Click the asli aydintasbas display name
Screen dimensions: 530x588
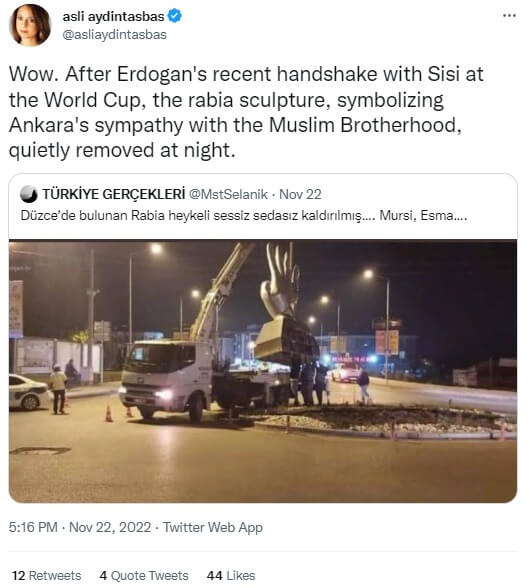pos(113,16)
